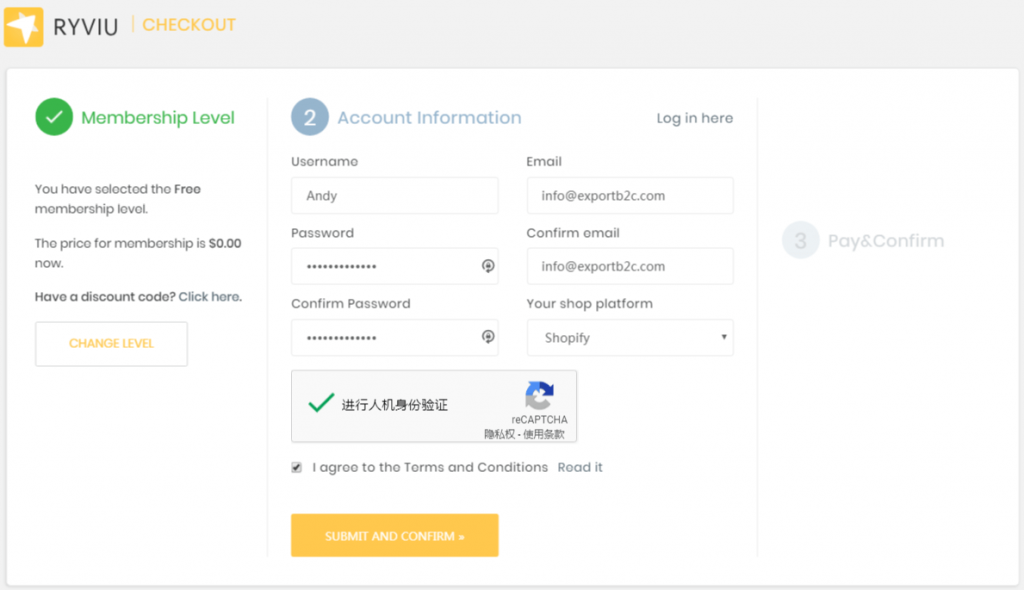1024x590 pixels.
Task: Click the green checkmark beside Membership Level
Action: point(54,117)
